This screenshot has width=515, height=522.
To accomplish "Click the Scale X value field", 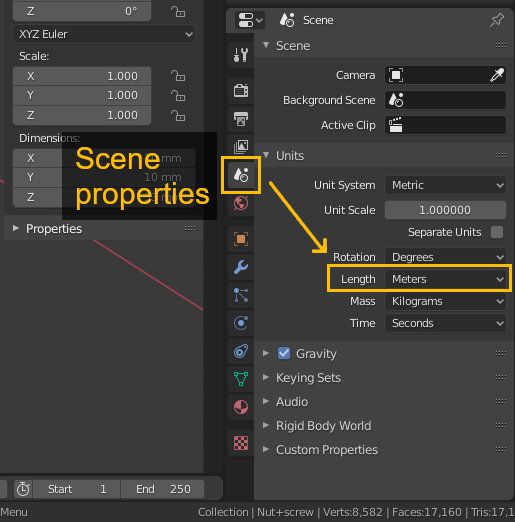I will pyautogui.click(x=82, y=76).
